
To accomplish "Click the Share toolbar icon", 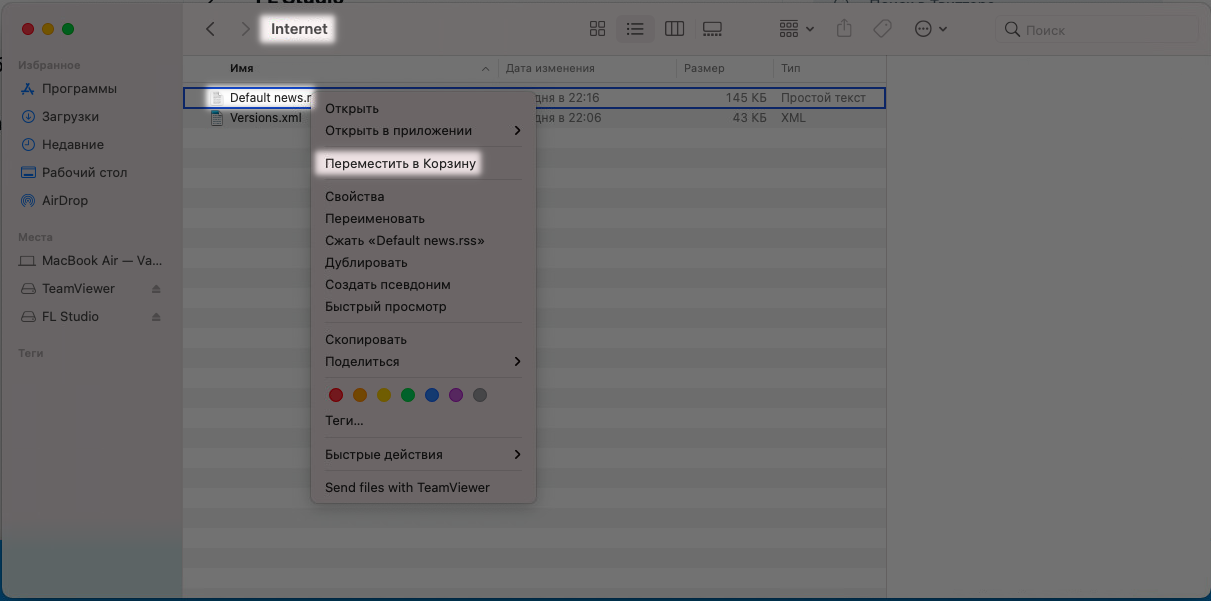I will pos(844,29).
